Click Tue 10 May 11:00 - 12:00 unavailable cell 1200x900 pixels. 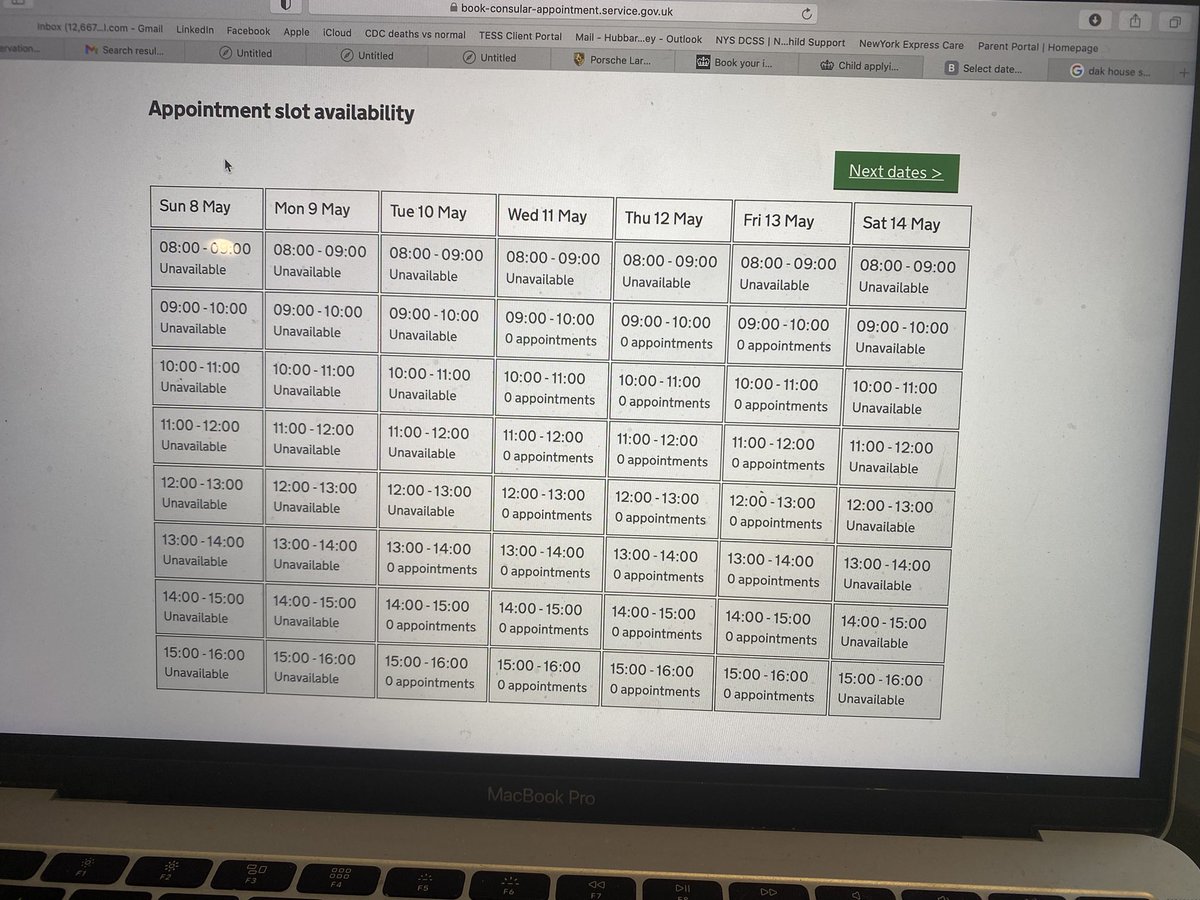coord(435,443)
